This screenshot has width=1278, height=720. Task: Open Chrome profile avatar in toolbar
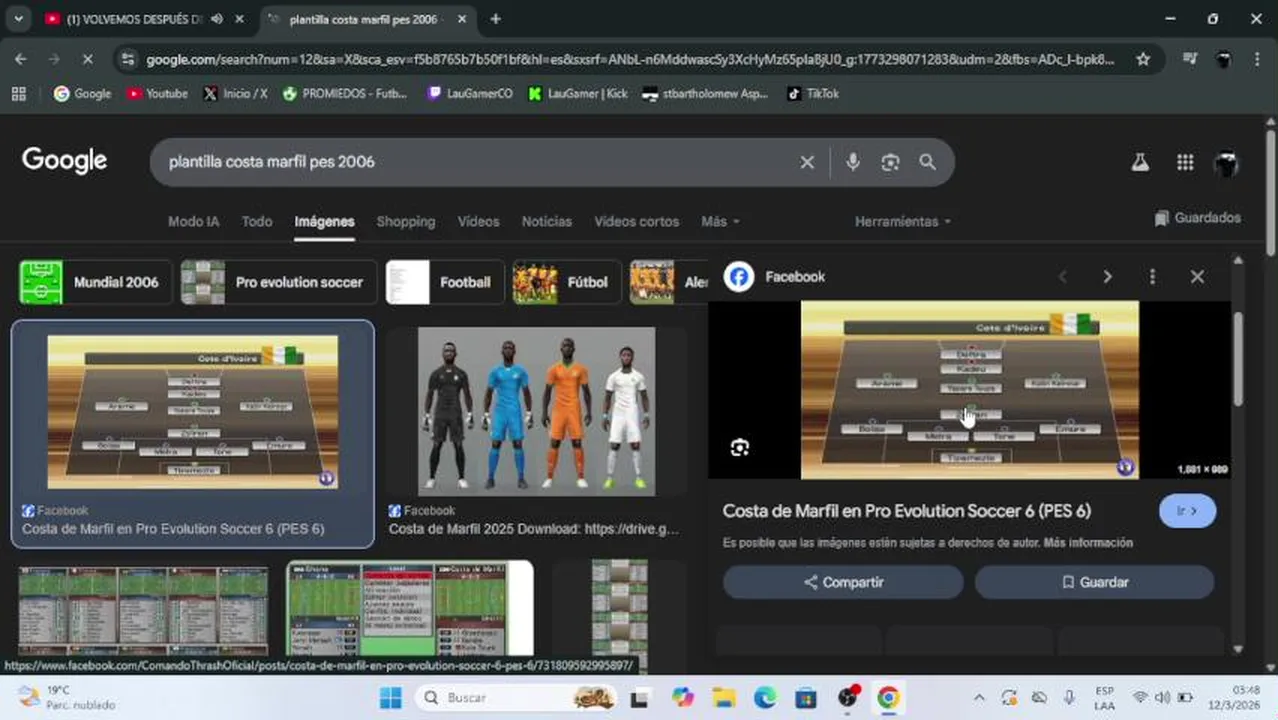[1223, 60]
